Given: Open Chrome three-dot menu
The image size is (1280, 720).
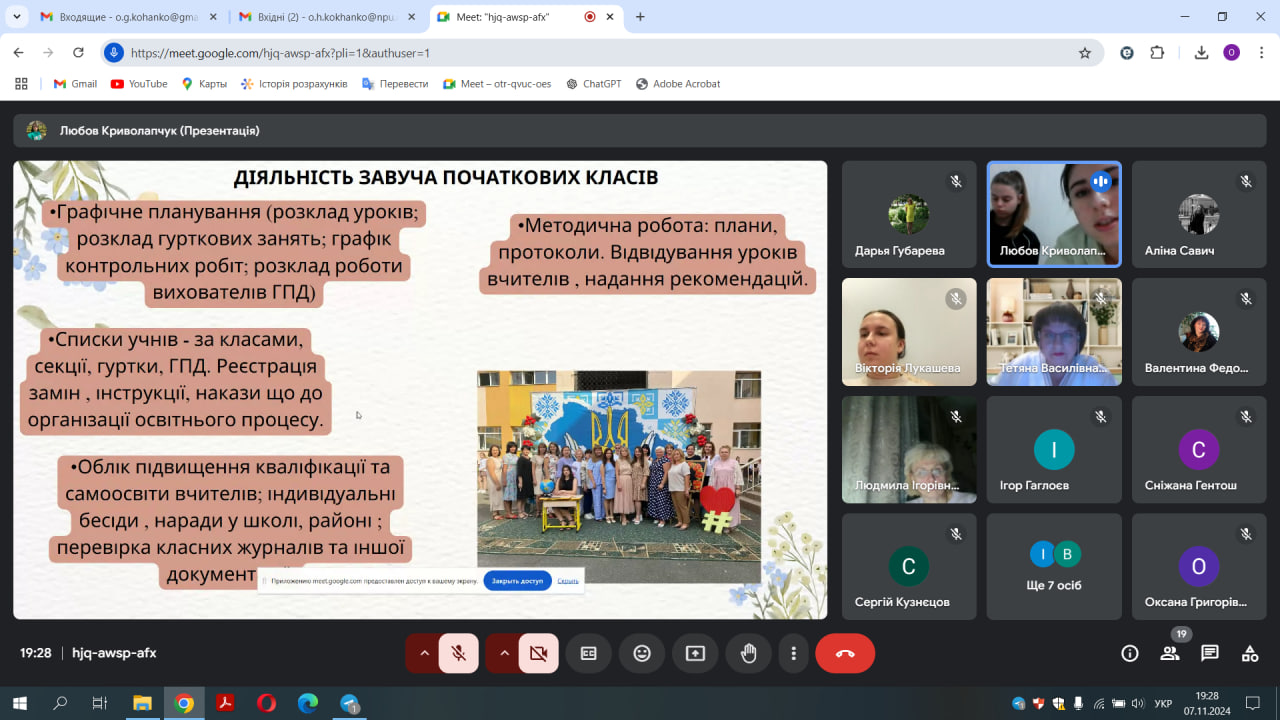Looking at the screenshot, I should point(1260,53).
